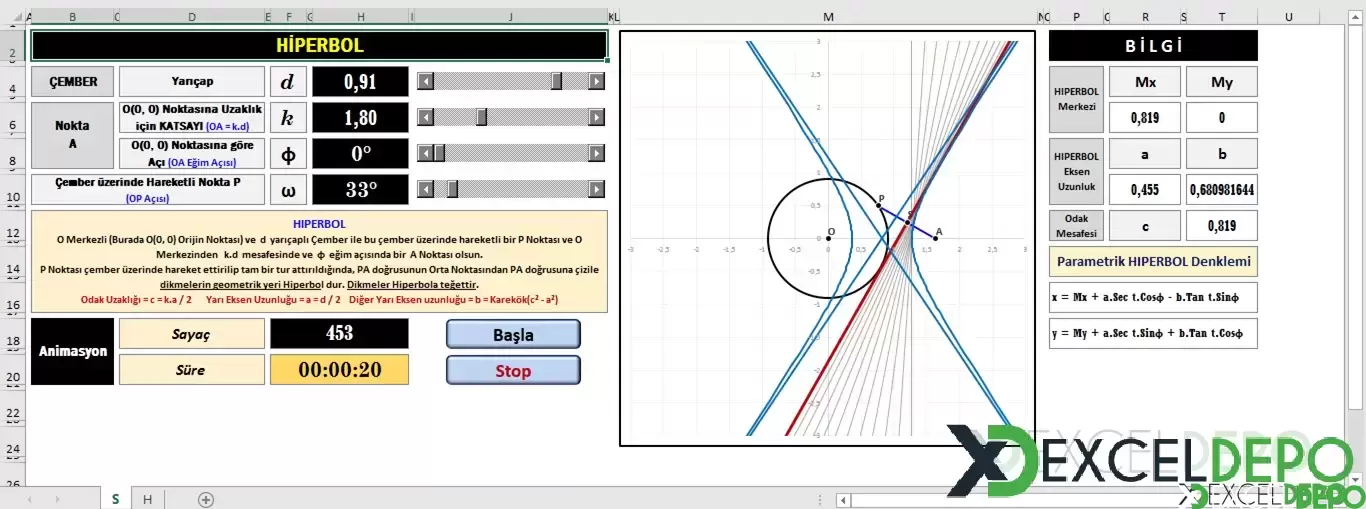Select the Mx header cell
1366x509 pixels.
tap(1146, 82)
